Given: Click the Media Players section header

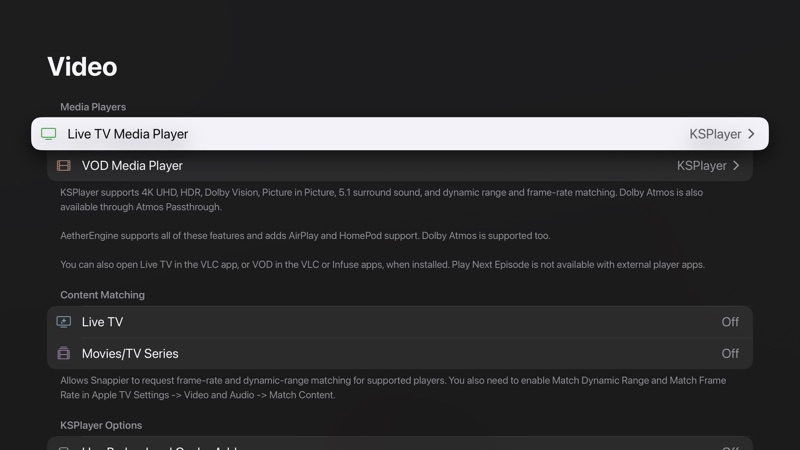Looking at the screenshot, I should pos(93,107).
